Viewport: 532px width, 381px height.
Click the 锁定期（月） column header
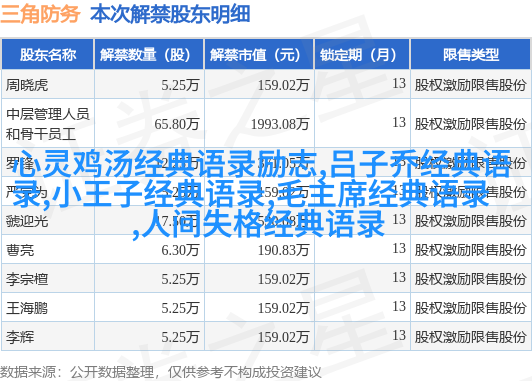coord(362,55)
